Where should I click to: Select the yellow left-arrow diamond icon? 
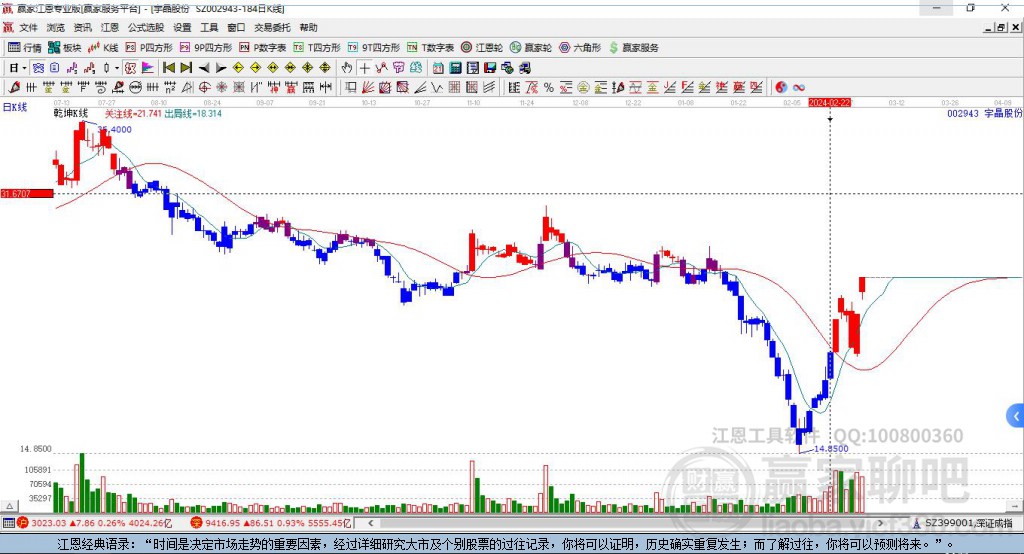point(238,68)
